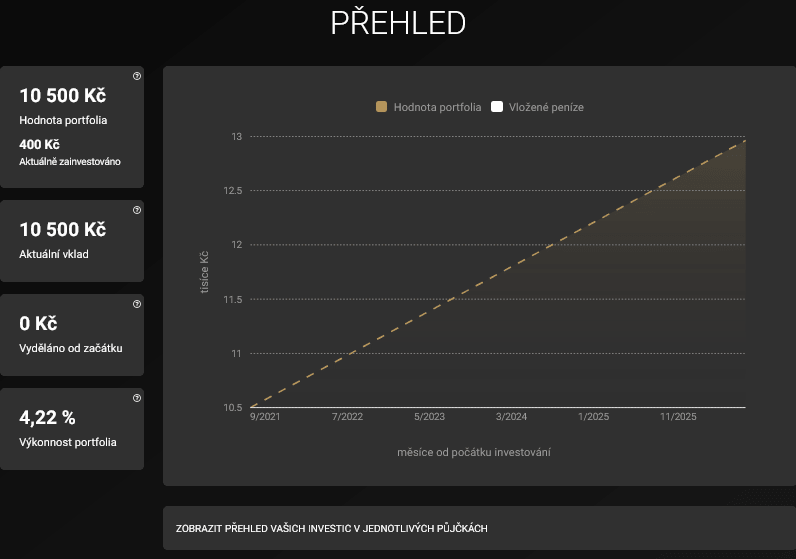Click the white Vložené peníze legend swatch

pos(497,107)
